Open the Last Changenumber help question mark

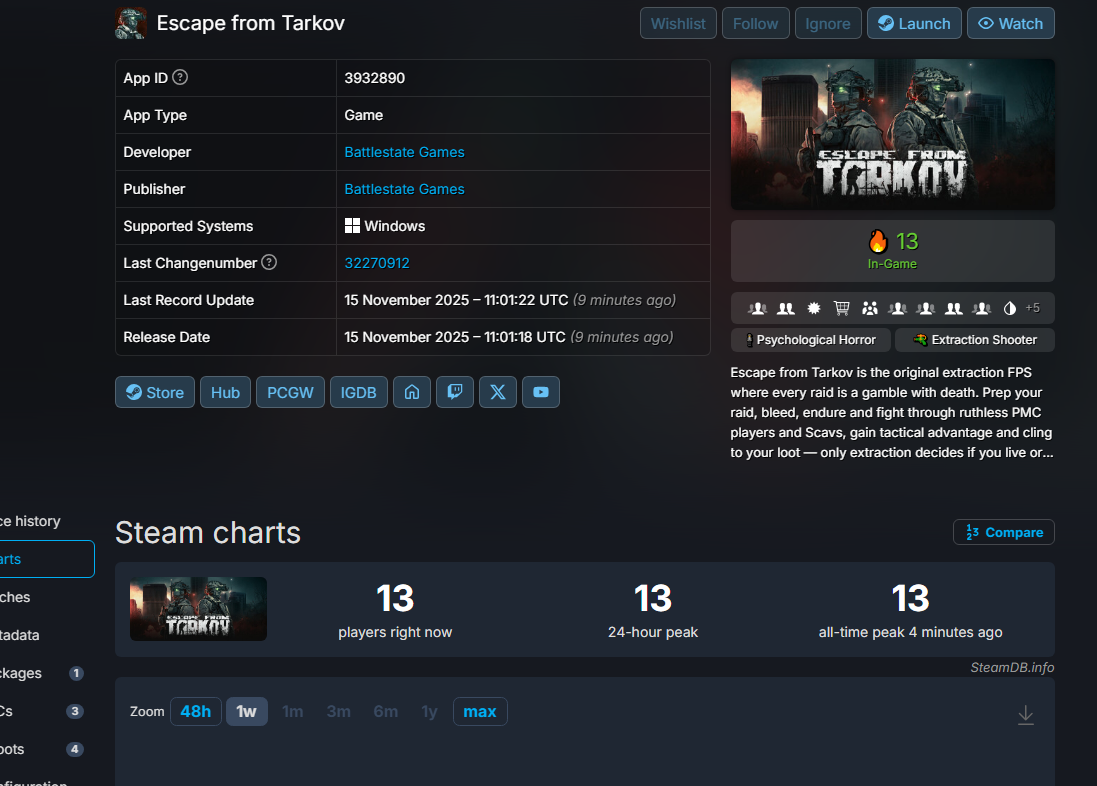point(269,262)
